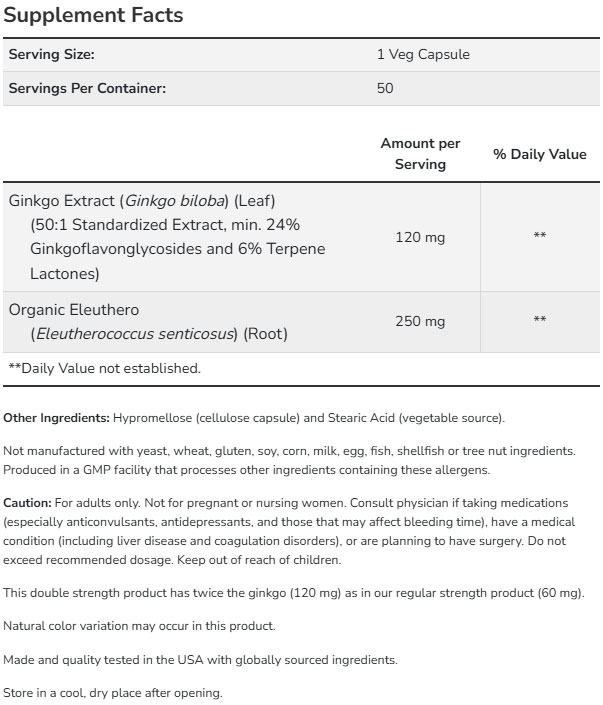Click the Serving Size label
This screenshot has width=603, height=705.
(x=51, y=55)
